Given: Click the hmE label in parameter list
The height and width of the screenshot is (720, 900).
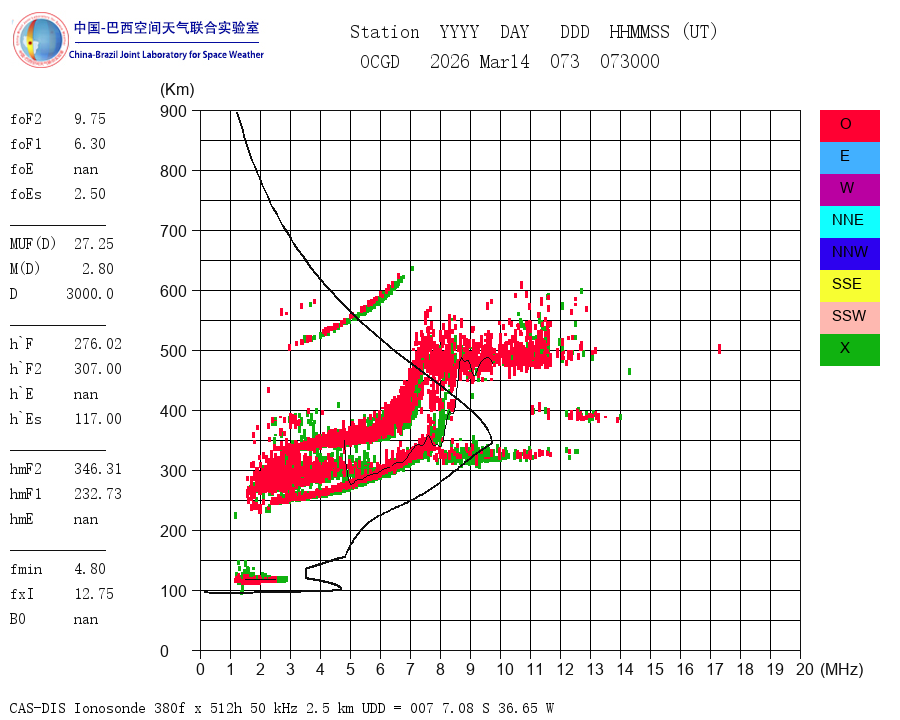Looking at the screenshot, I should [x=22, y=519].
